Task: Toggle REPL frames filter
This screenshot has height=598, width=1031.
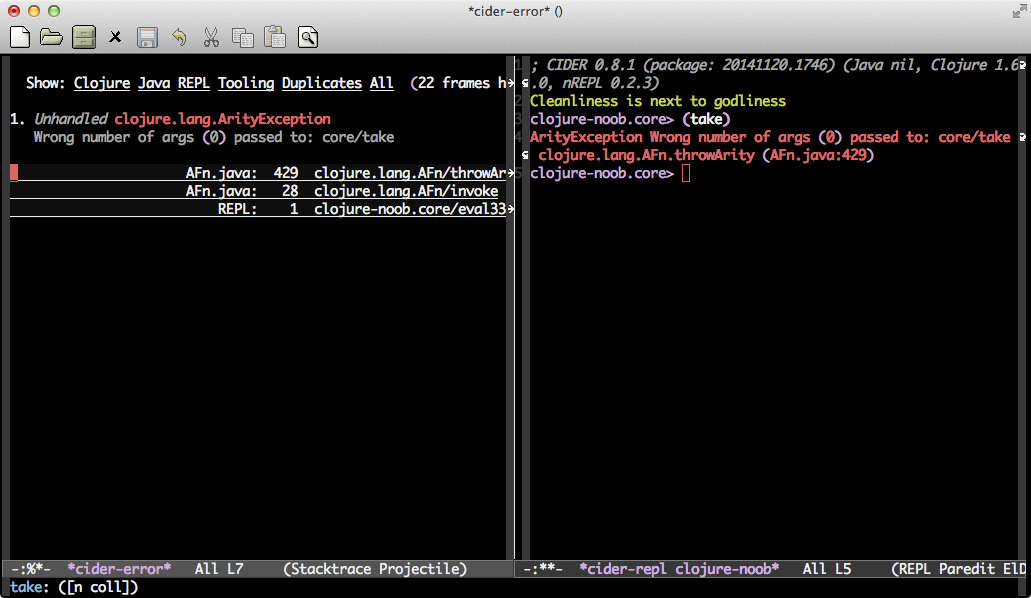Action: point(193,83)
